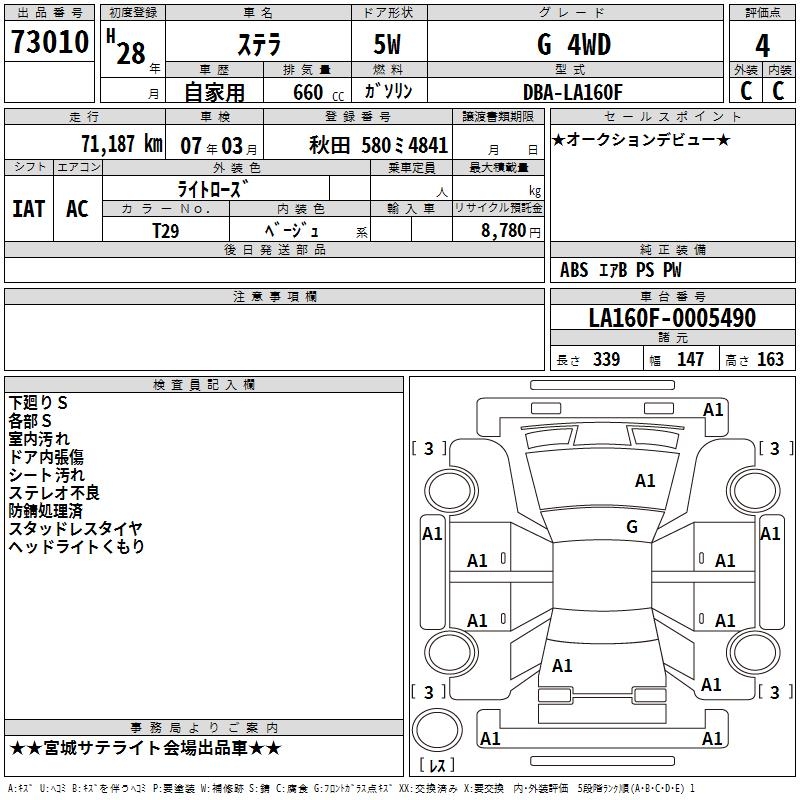The height and width of the screenshot is (800, 800).
Task: Click the inspector note 防錆処理済
Action: pyautogui.click(x=45, y=511)
